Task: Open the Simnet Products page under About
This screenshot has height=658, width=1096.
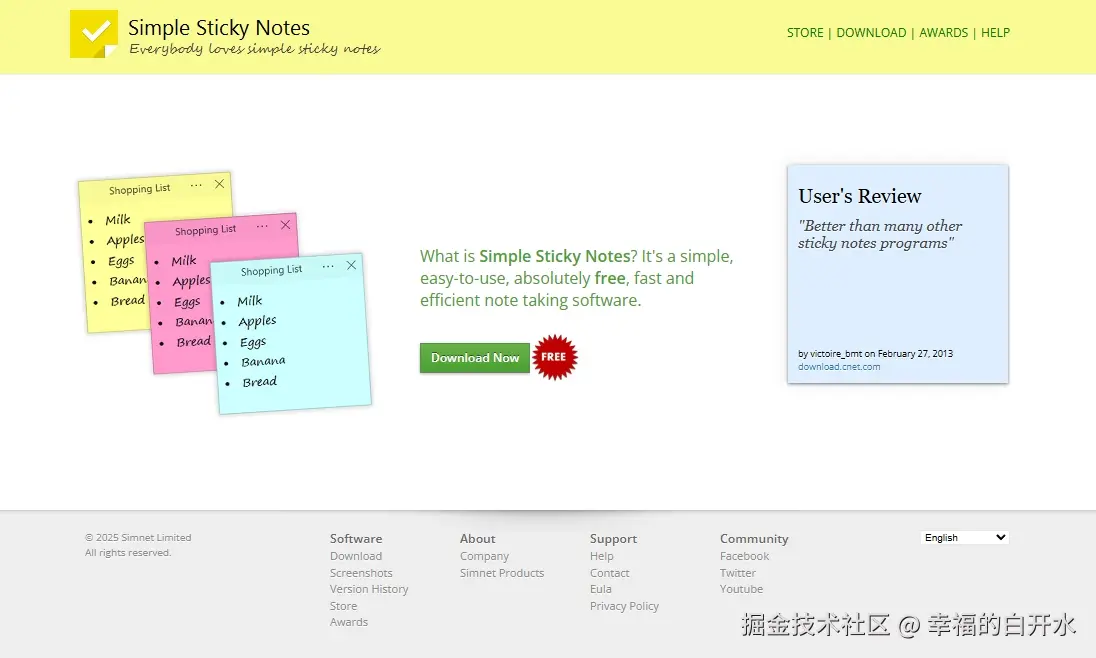Action: tap(502, 572)
